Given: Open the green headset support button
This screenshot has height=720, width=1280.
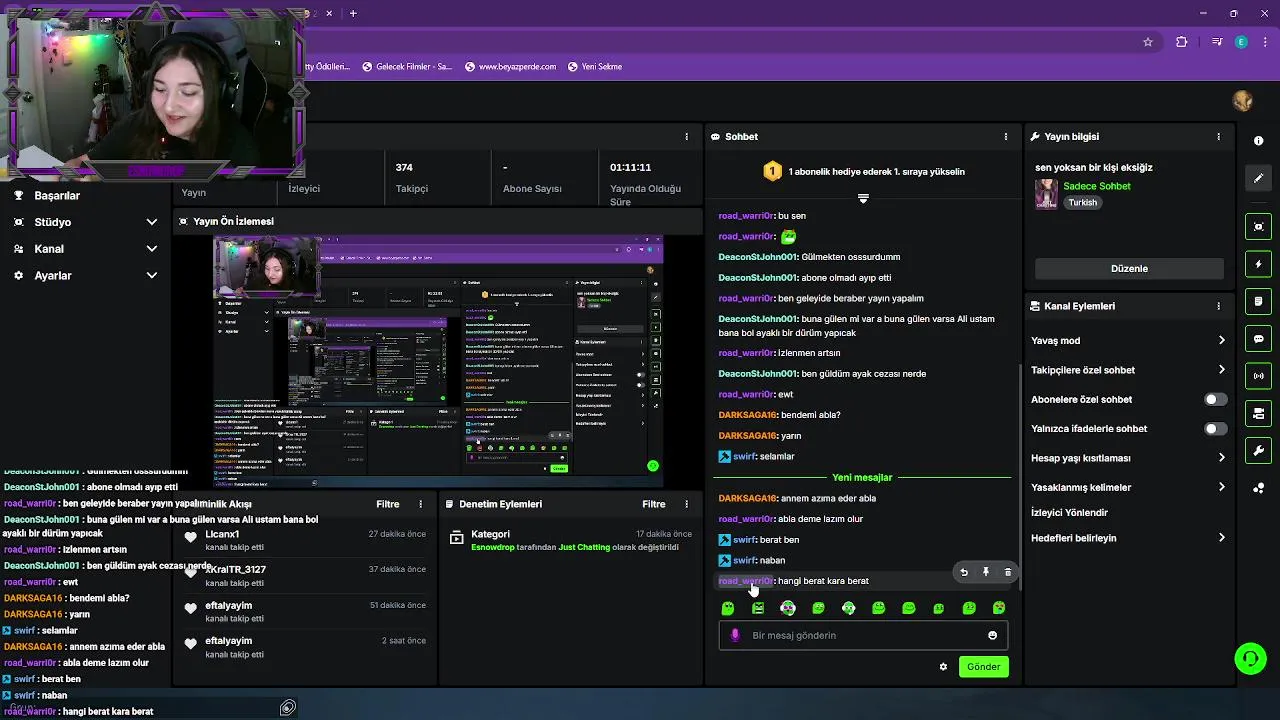Looking at the screenshot, I should [1250, 658].
